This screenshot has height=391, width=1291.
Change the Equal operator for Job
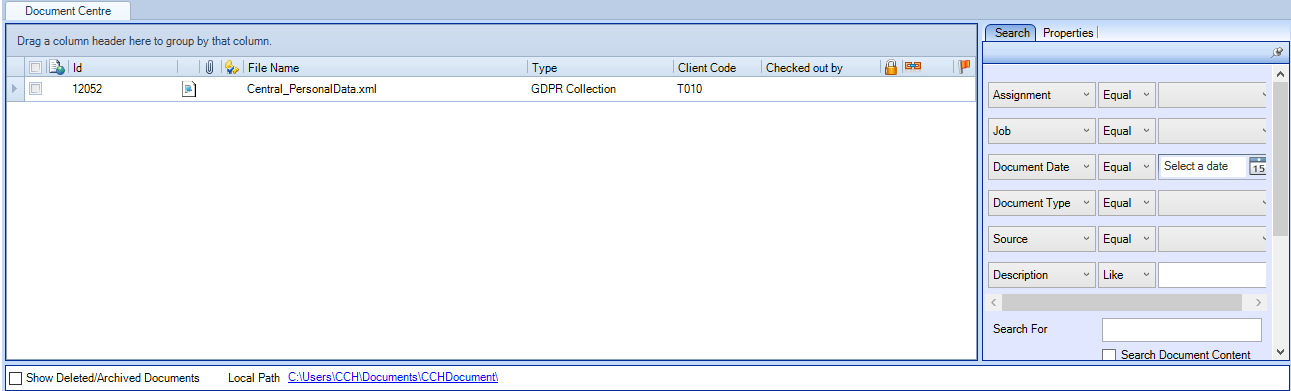point(1126,131)
